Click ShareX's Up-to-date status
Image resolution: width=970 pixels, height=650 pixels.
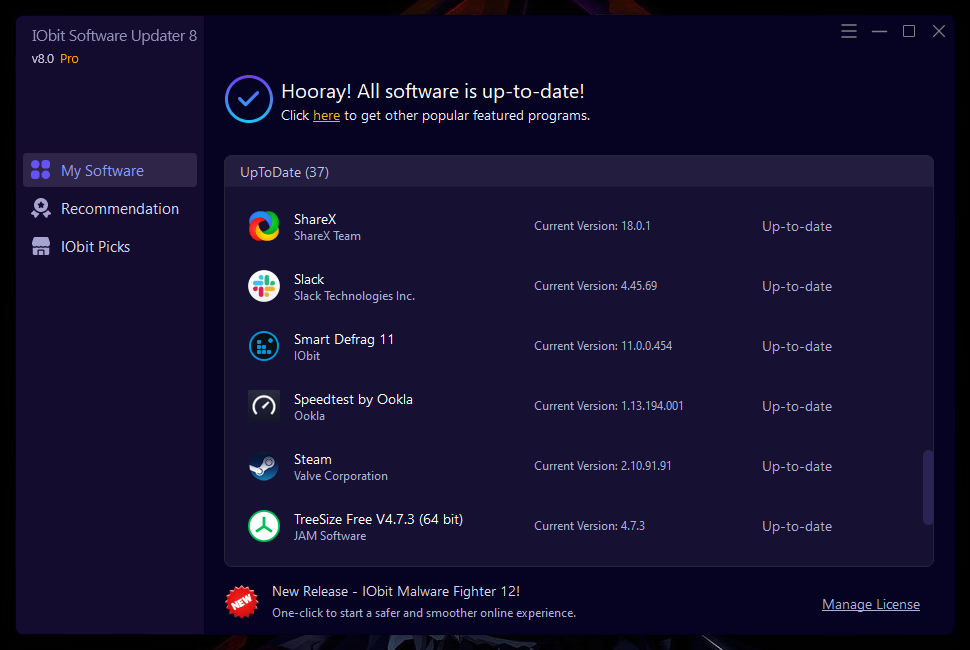(797, 226)
